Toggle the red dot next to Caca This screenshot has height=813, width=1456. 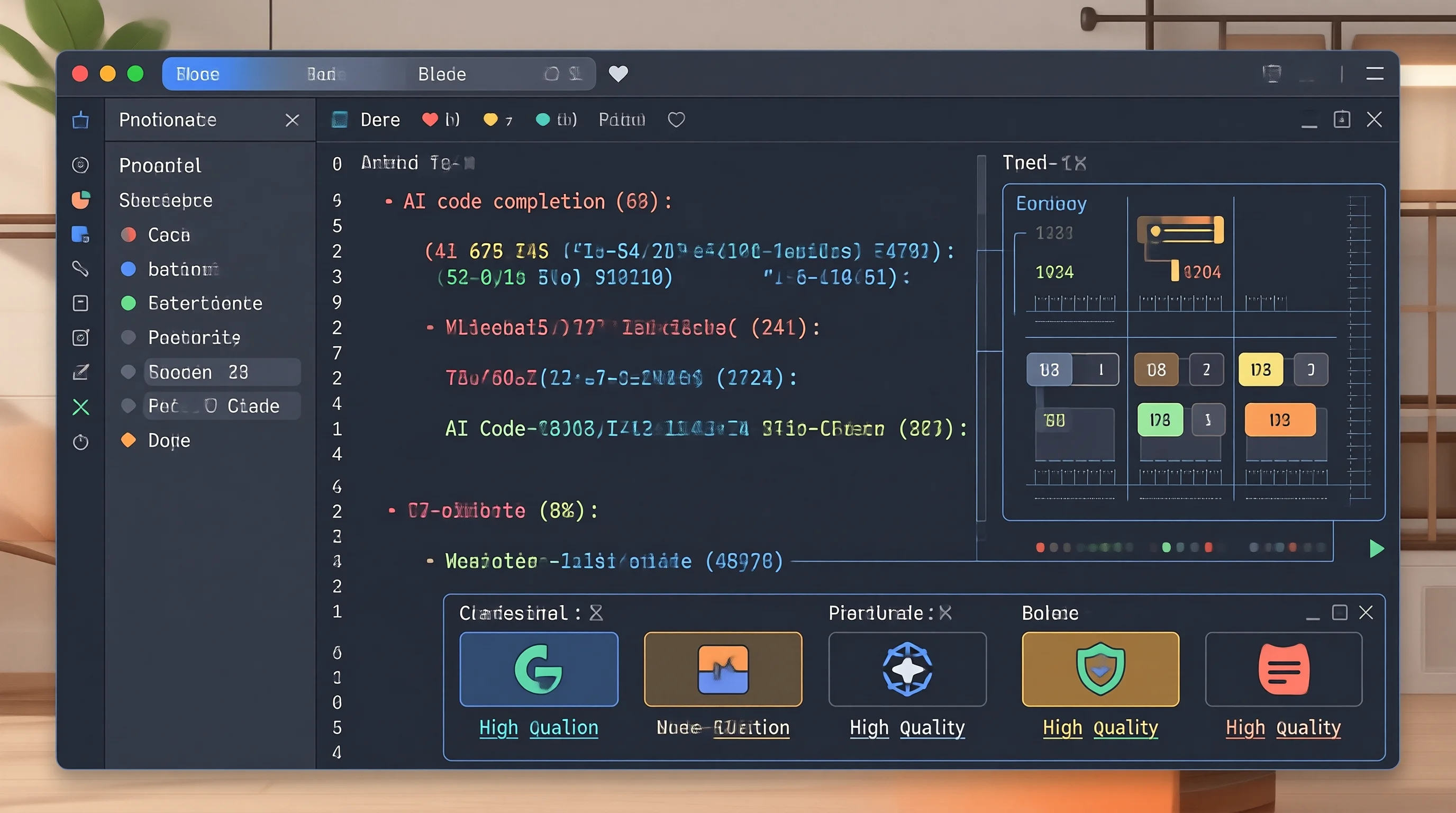coord(129,234)
